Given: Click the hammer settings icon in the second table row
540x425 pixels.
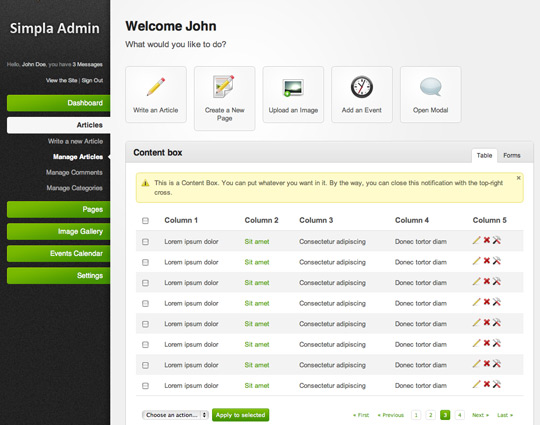Looking at the screenshot, I should pyautogui.click(x=497, y=261).
